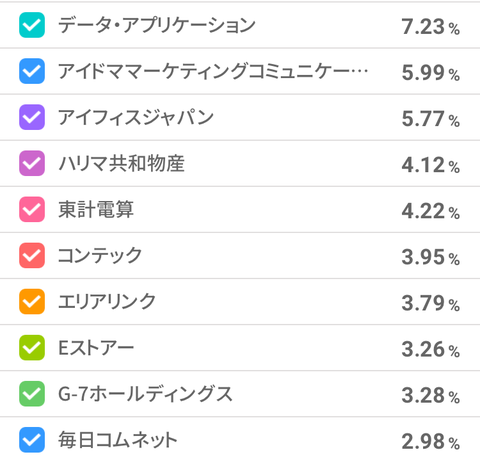
Task: Click the 3.28% G-7 percentage
Action: click(x=431, y=395)
